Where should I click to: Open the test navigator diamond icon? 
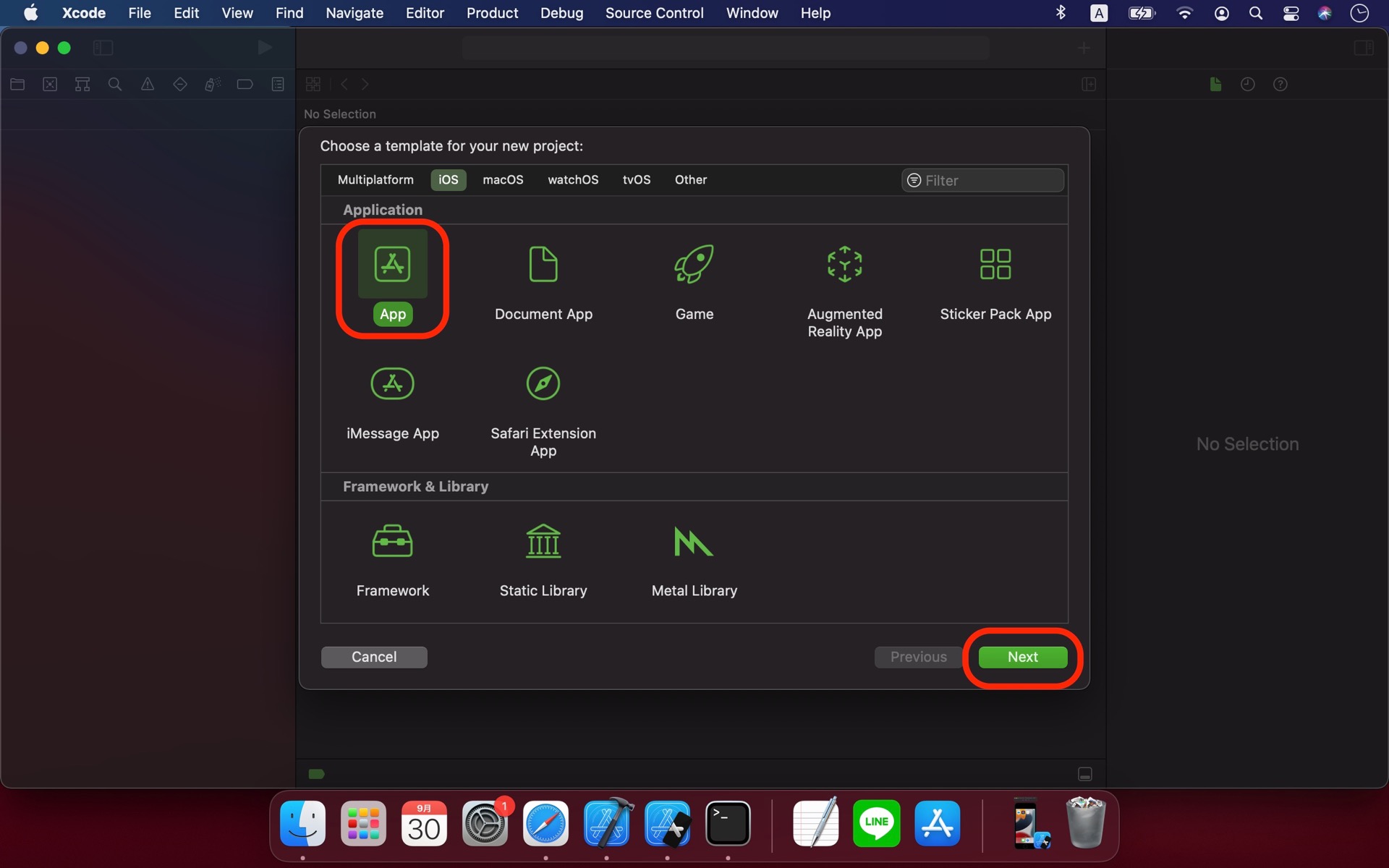(x=180, y=85)
